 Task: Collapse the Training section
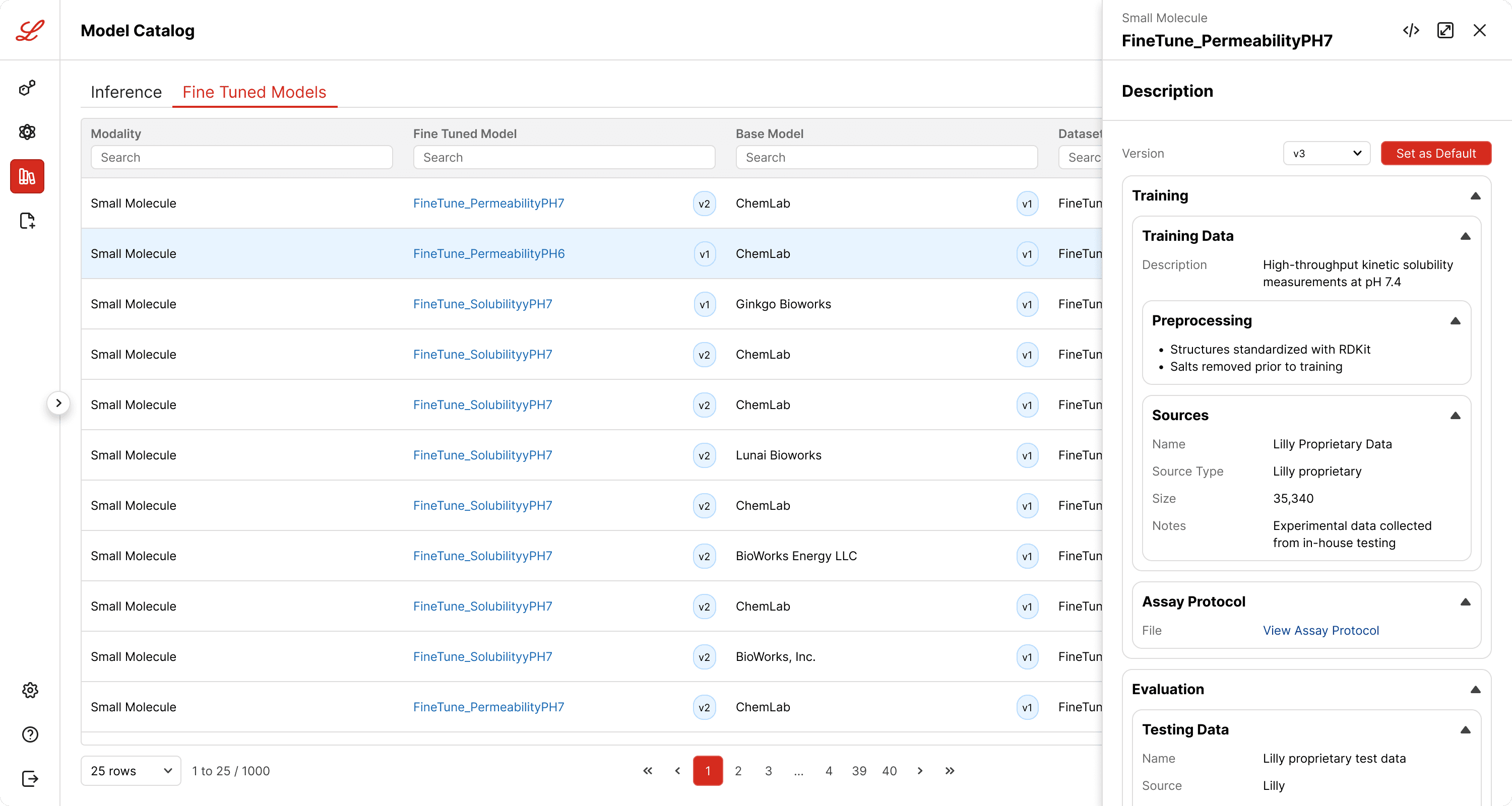1476,196
